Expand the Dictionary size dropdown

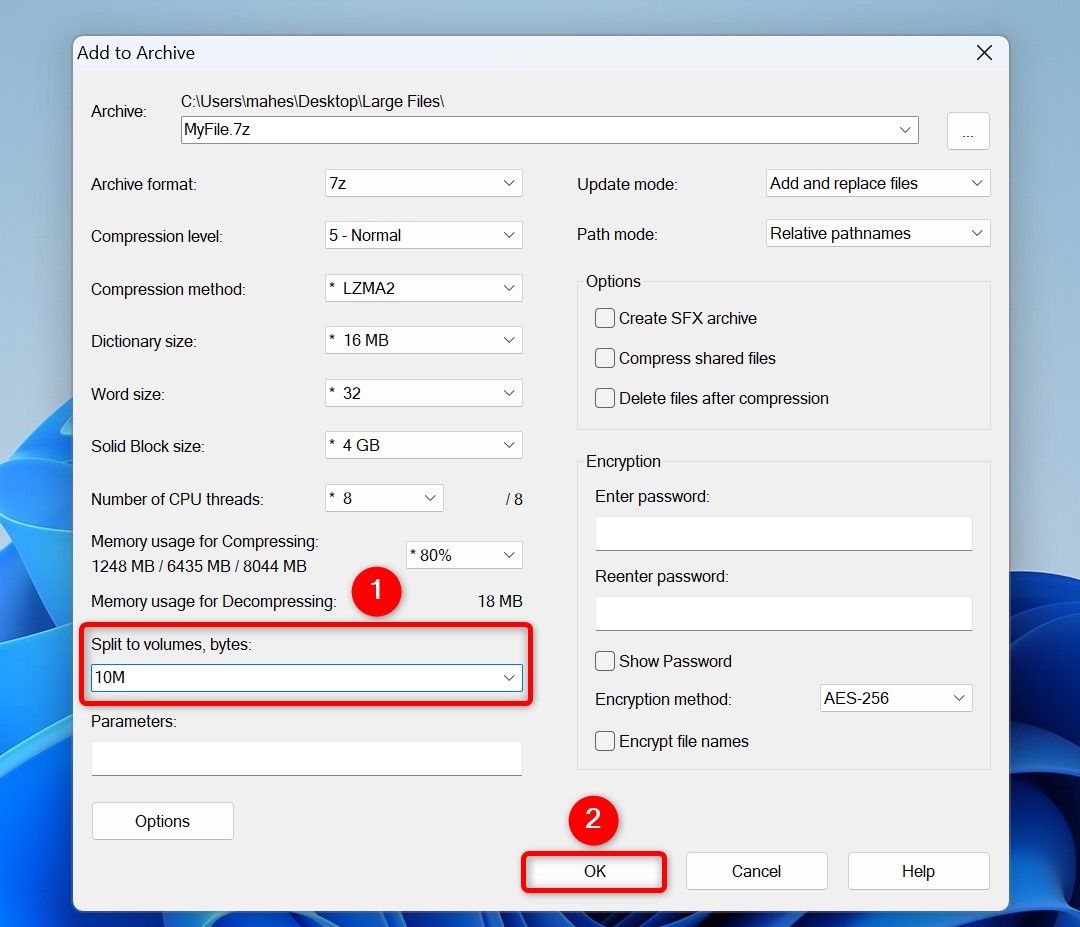pos(424,340)
